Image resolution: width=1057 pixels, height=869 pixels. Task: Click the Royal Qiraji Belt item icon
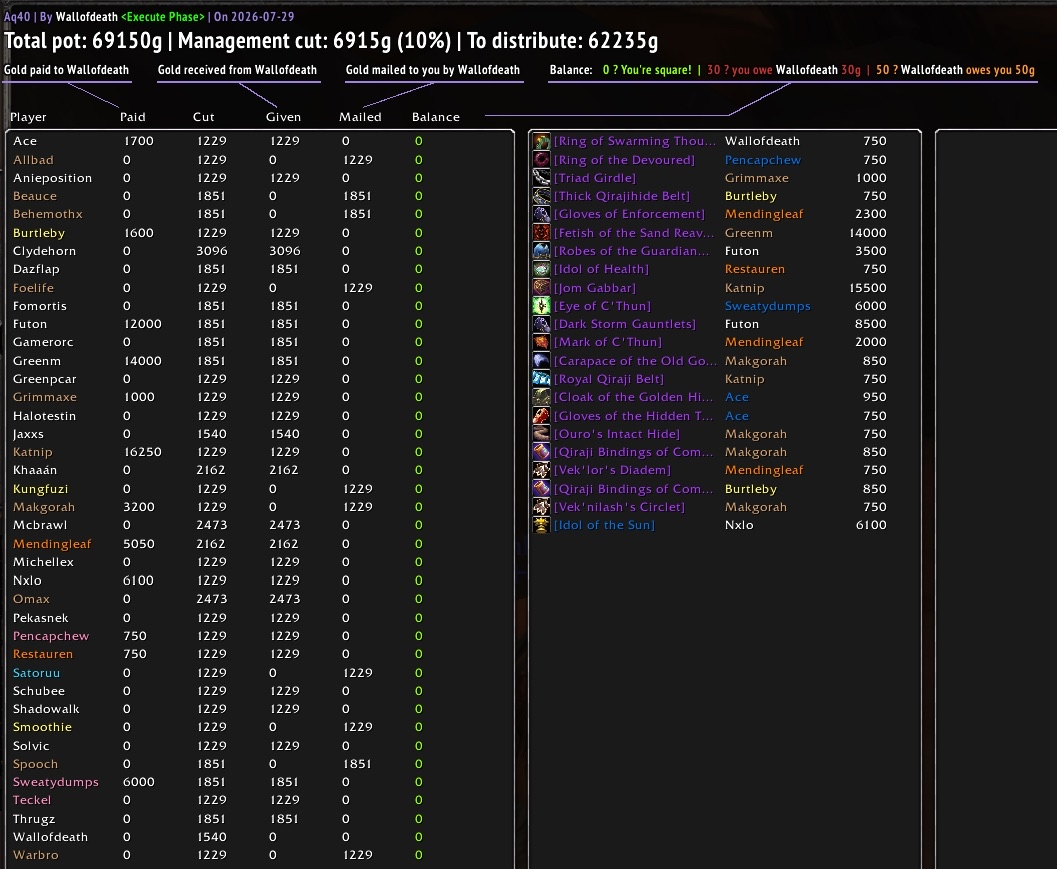point(541,379)
